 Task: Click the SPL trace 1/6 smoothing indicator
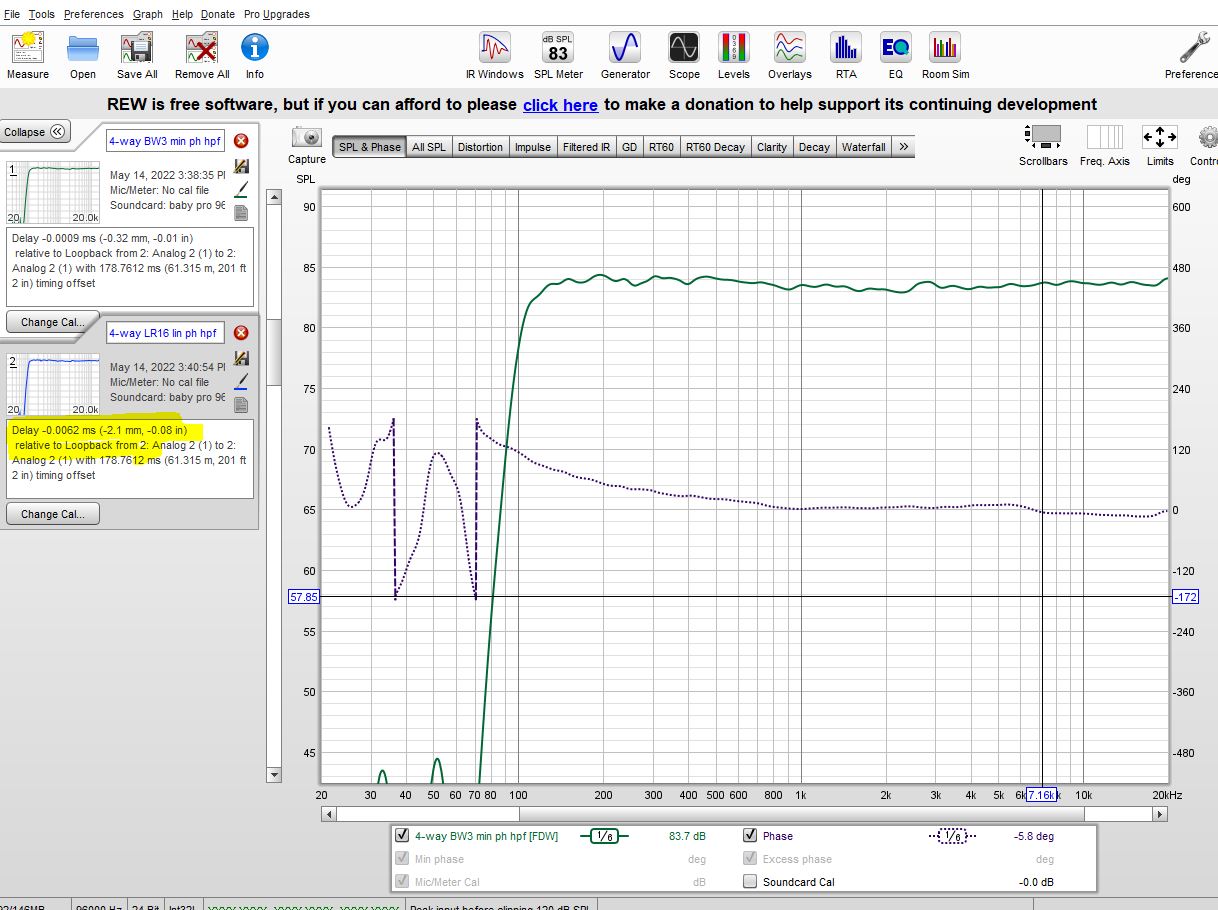click(603, 836)
